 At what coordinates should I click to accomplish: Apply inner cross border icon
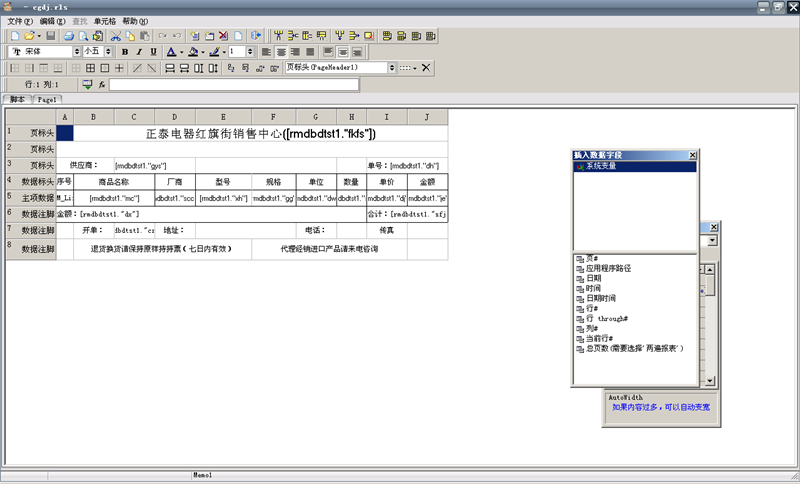119,68
